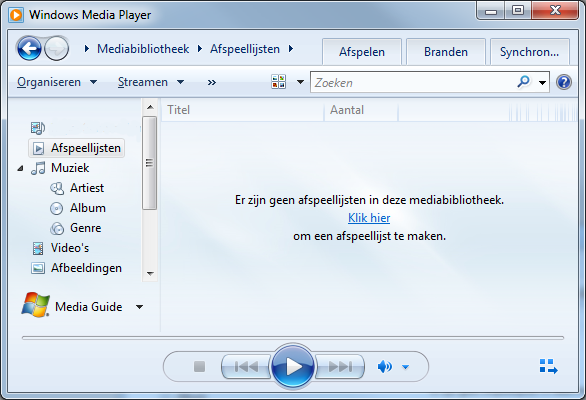Viewport: 586px width, 400px height.
Task: Click the navigation pane scroll up arrow
Action: (x=150, y=107)
